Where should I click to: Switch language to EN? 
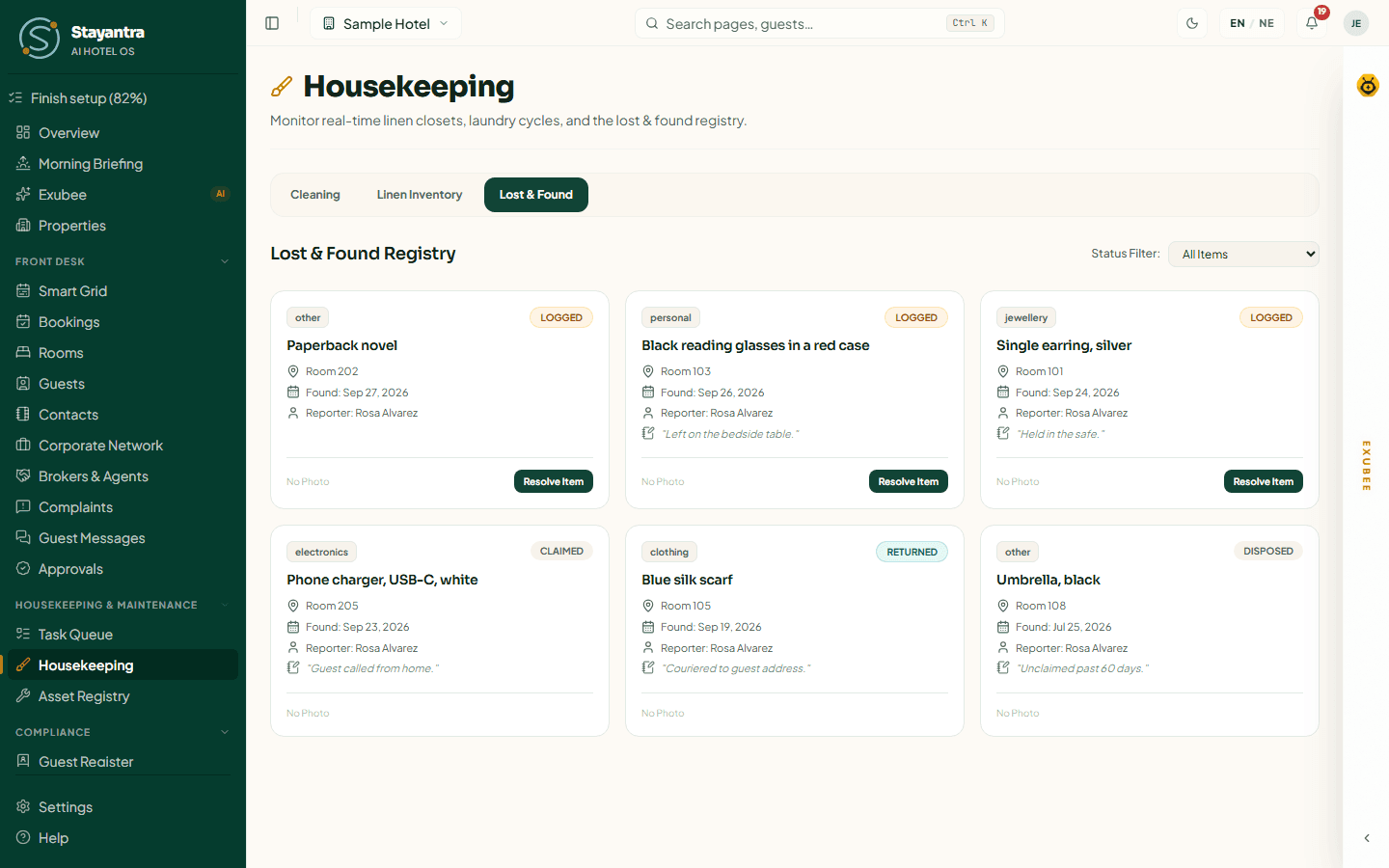(x=1238, y=23)
